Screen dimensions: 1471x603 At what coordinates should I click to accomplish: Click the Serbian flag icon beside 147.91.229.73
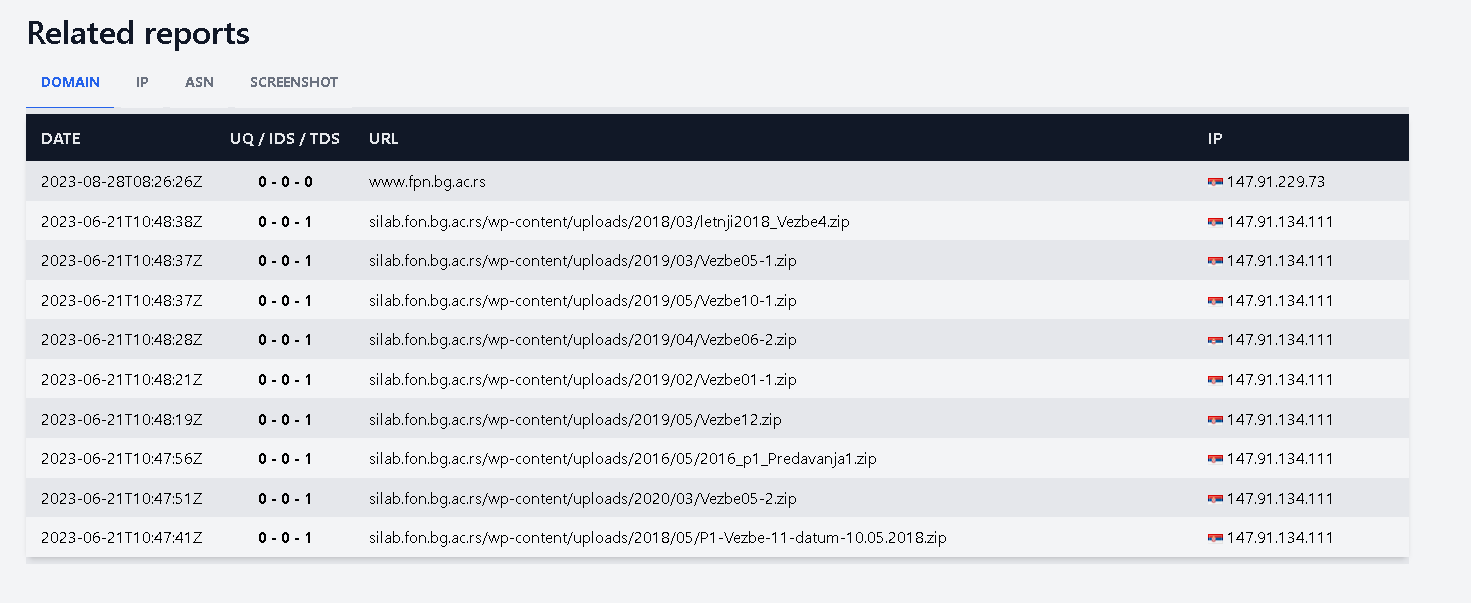(x=1215, y=182)
